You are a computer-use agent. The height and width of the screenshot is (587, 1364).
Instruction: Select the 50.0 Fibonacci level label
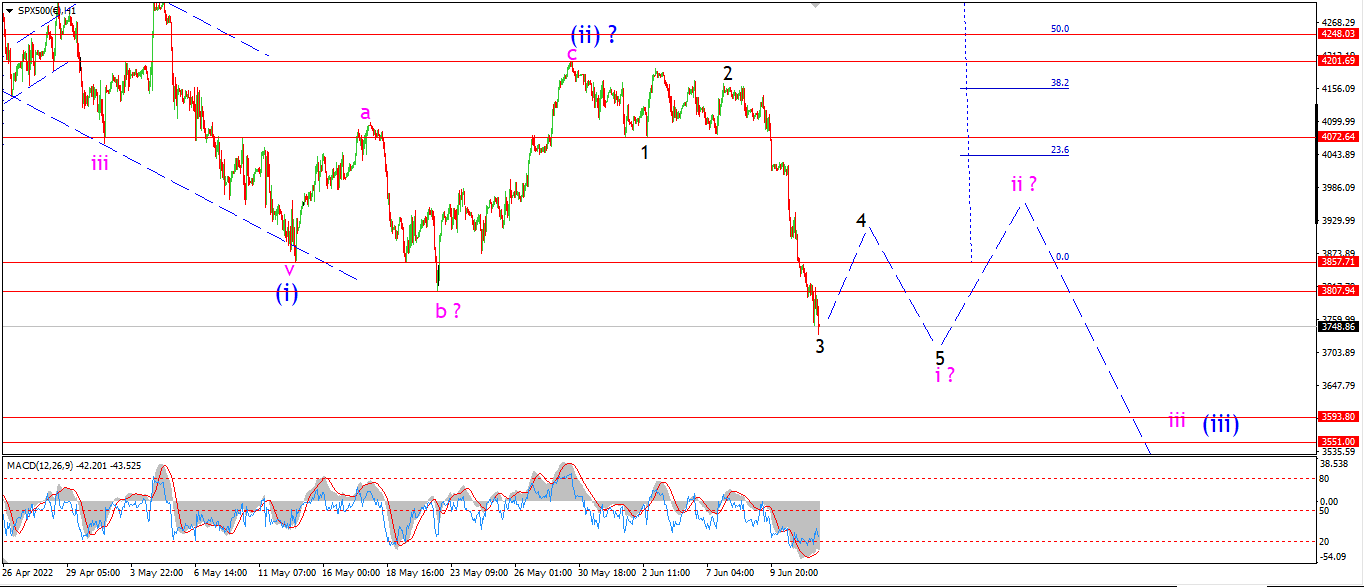[1060, 29]
